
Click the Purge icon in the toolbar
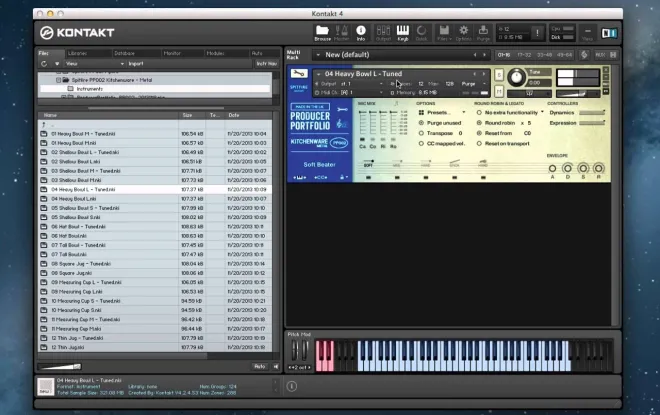click(483, 32)
